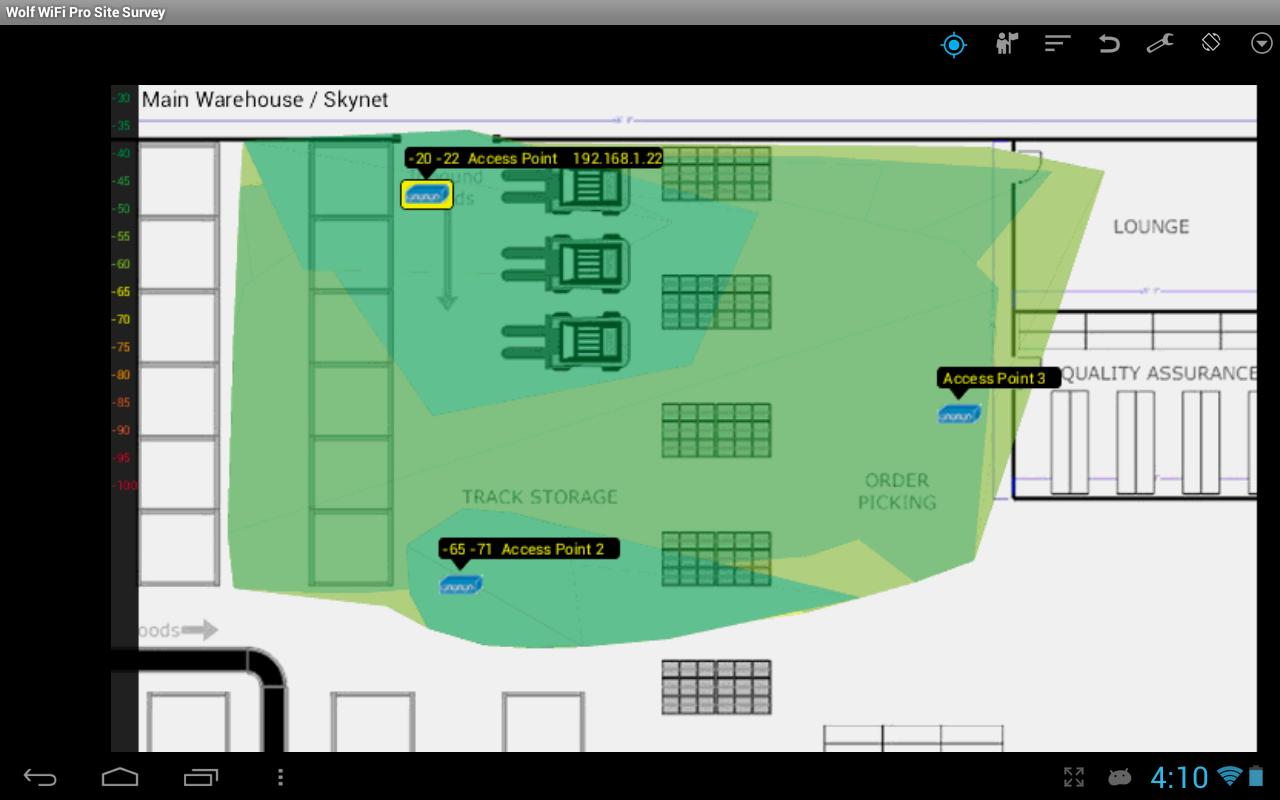Click the "QUALITY ASSURANCE" room label
The width and height of the screenshot is (1280, 800).
click(x=1159, y=373)
